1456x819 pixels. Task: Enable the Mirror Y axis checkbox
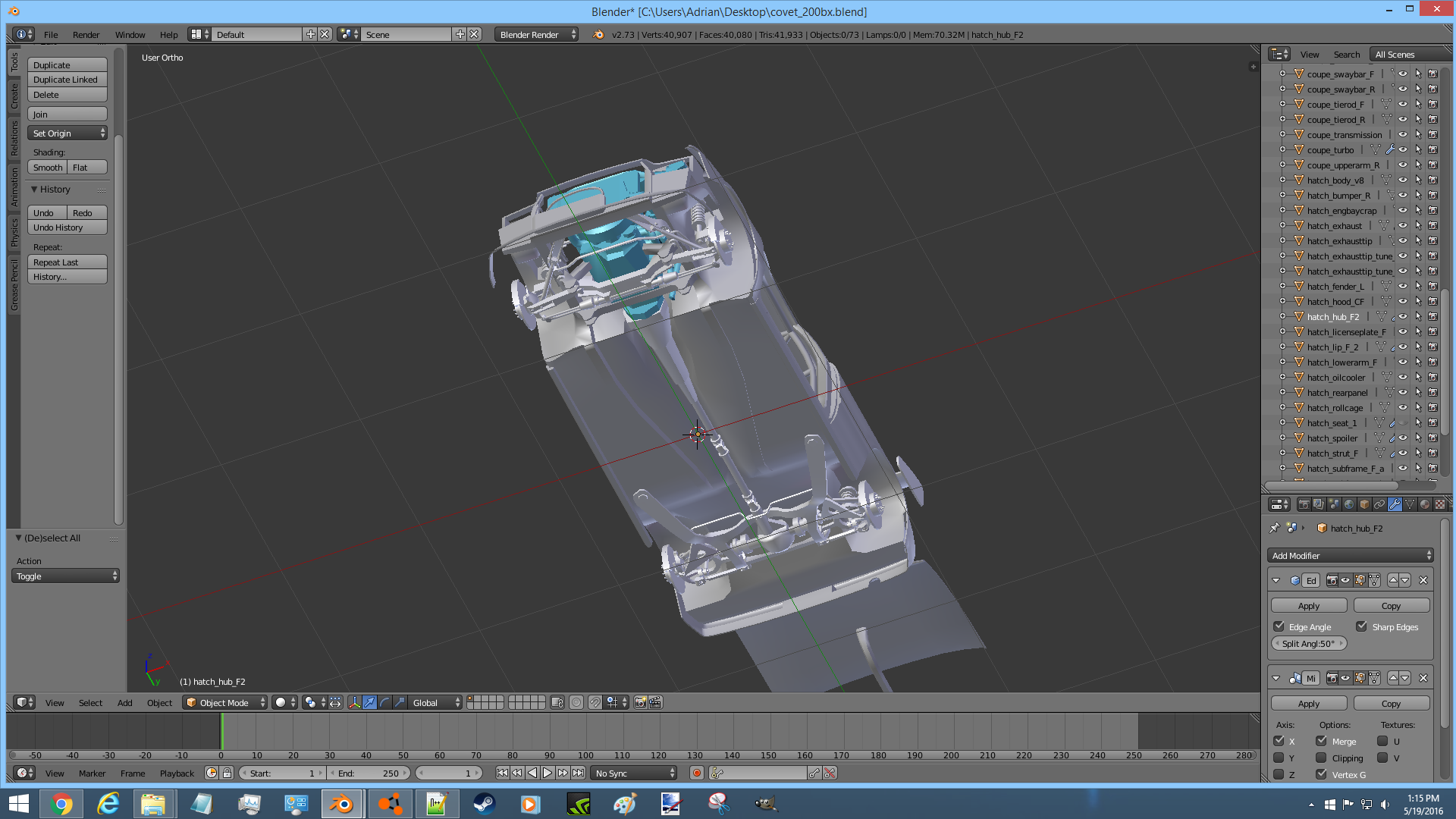coord(1279,758)
